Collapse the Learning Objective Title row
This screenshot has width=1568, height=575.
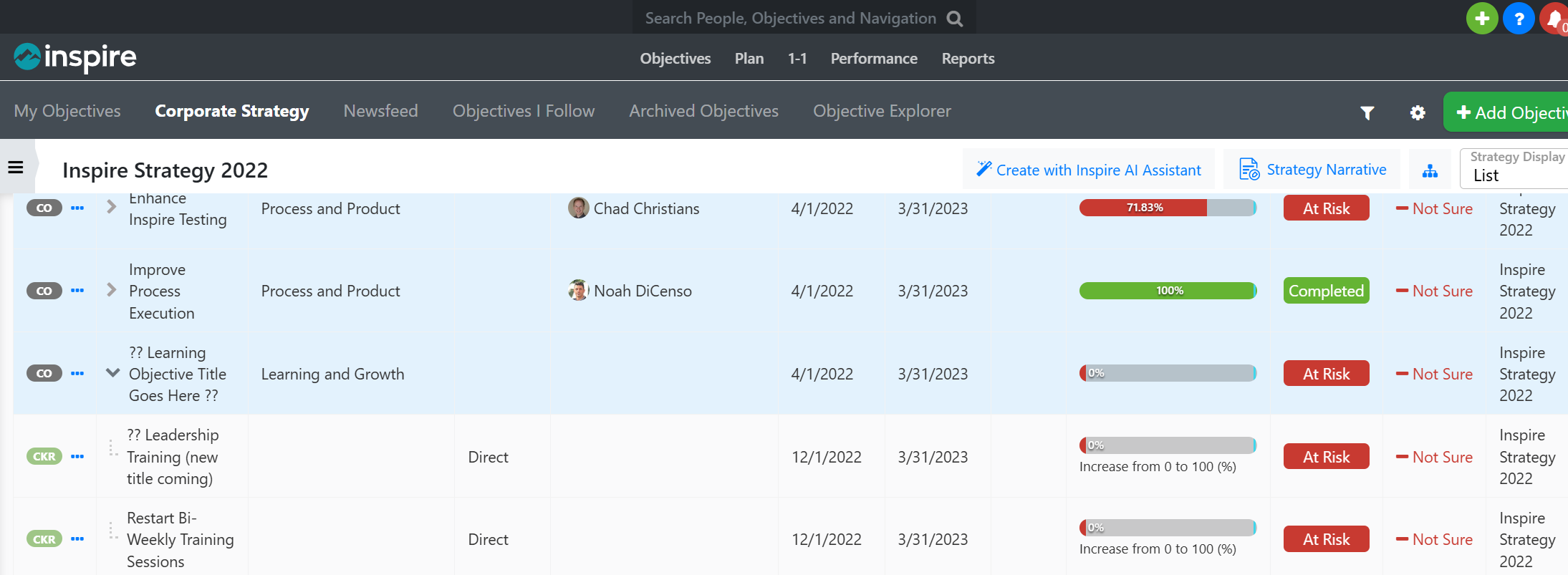[112, 373]
